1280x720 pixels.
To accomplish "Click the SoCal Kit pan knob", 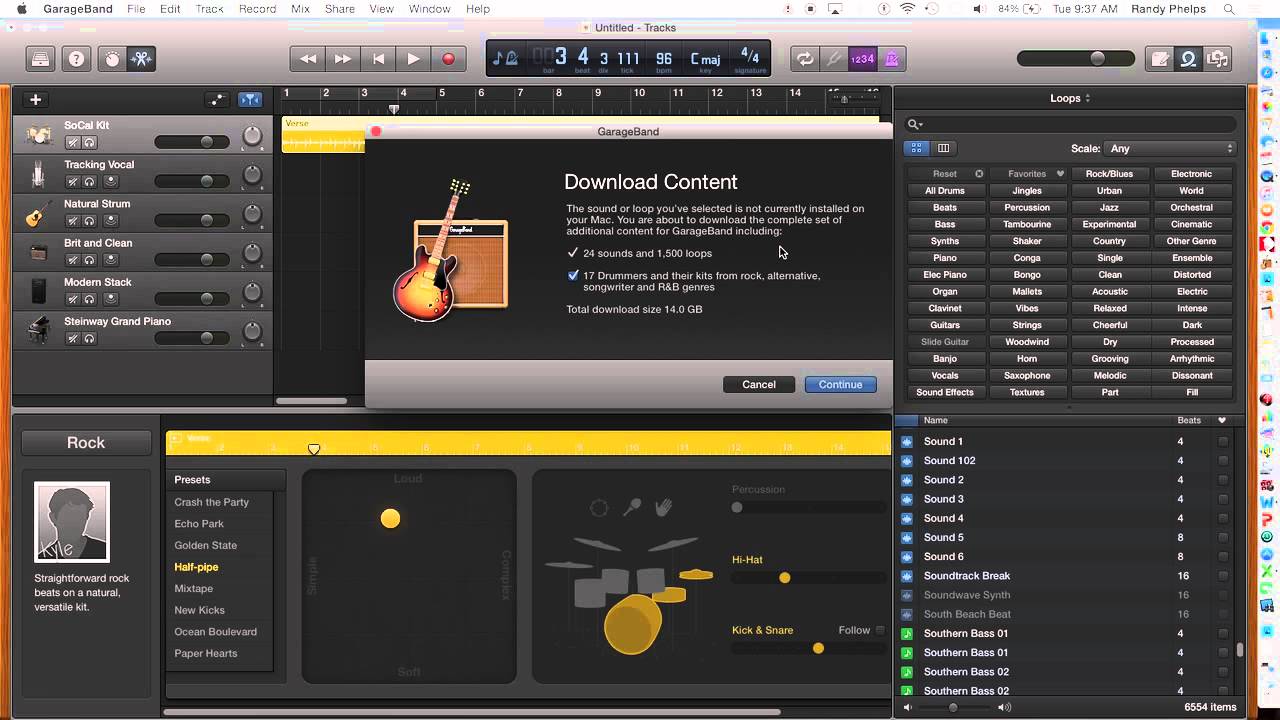I will [252, 136].
